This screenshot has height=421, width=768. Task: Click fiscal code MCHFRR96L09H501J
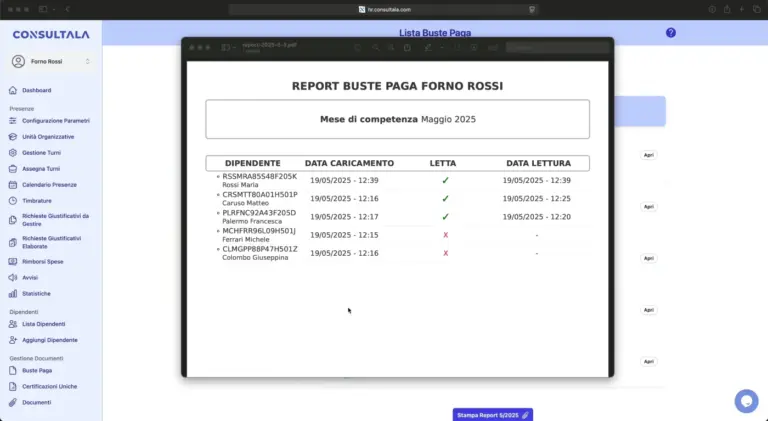259,231
